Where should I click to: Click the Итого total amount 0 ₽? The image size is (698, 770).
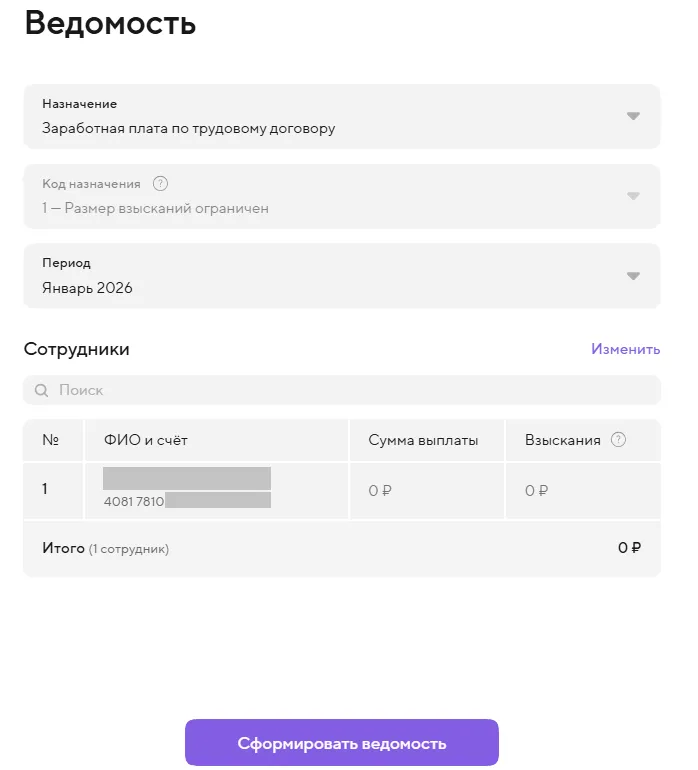pyautogui.click(x=628, y=548)
